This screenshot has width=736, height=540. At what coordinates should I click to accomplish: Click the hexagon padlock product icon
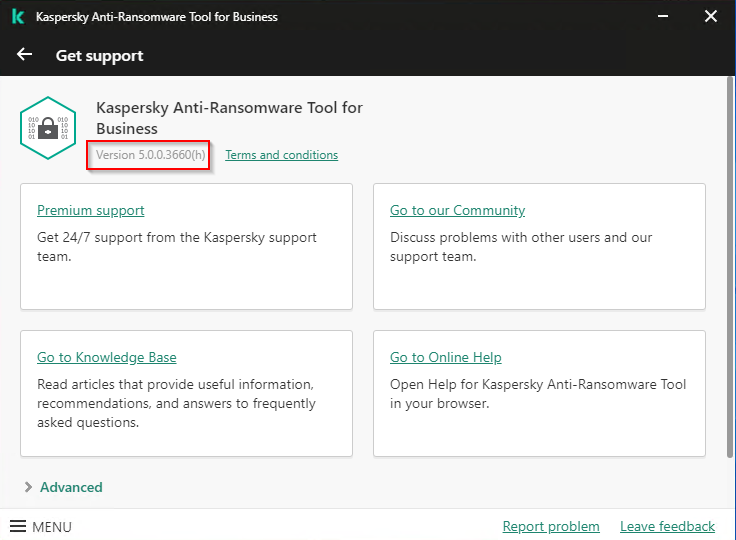[x=48, y=128]
